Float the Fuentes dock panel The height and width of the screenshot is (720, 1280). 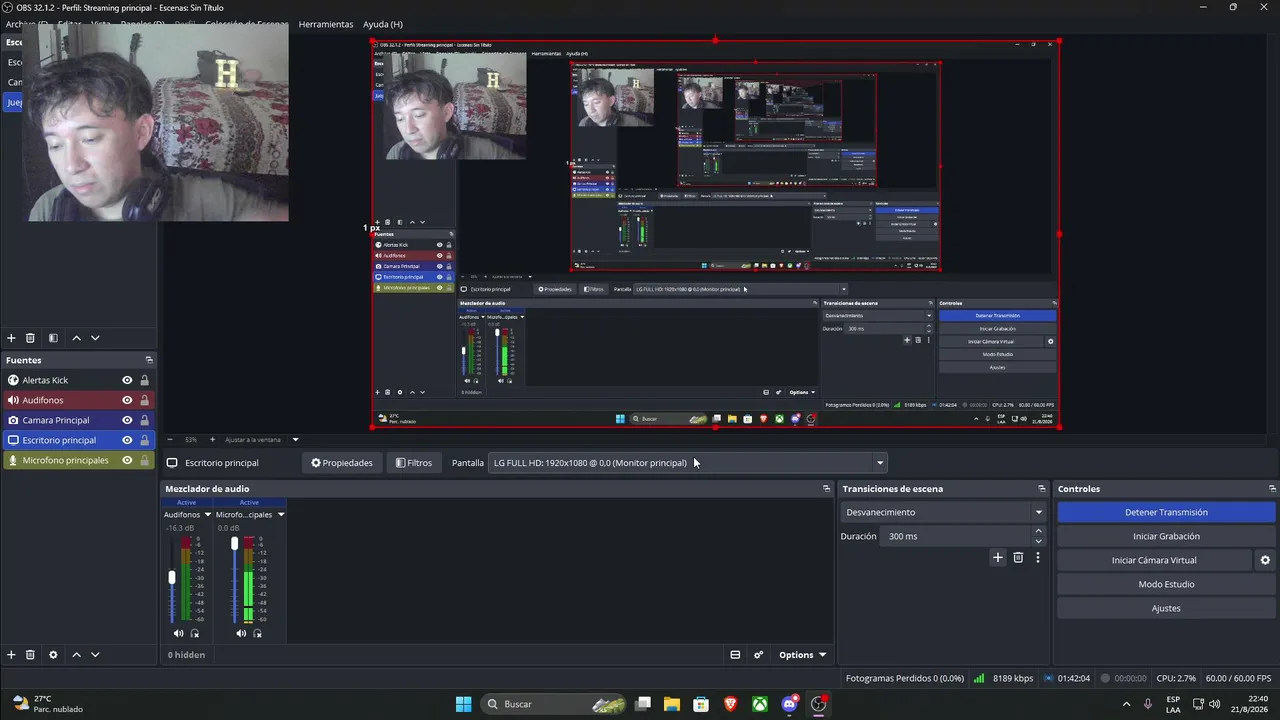tap(149, 360)
